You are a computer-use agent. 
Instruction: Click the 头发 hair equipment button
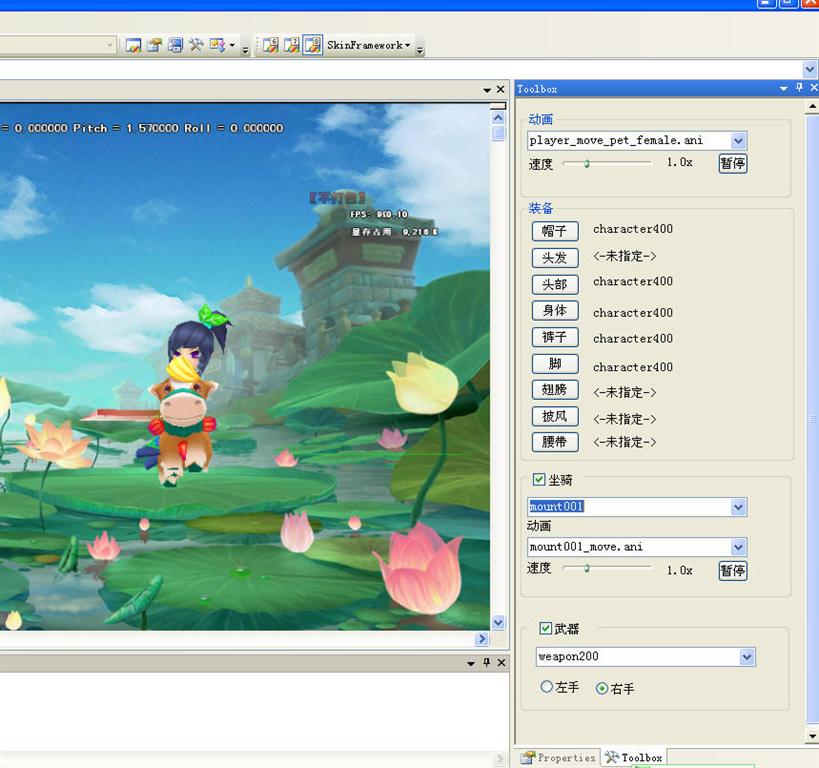coord(555,258)
